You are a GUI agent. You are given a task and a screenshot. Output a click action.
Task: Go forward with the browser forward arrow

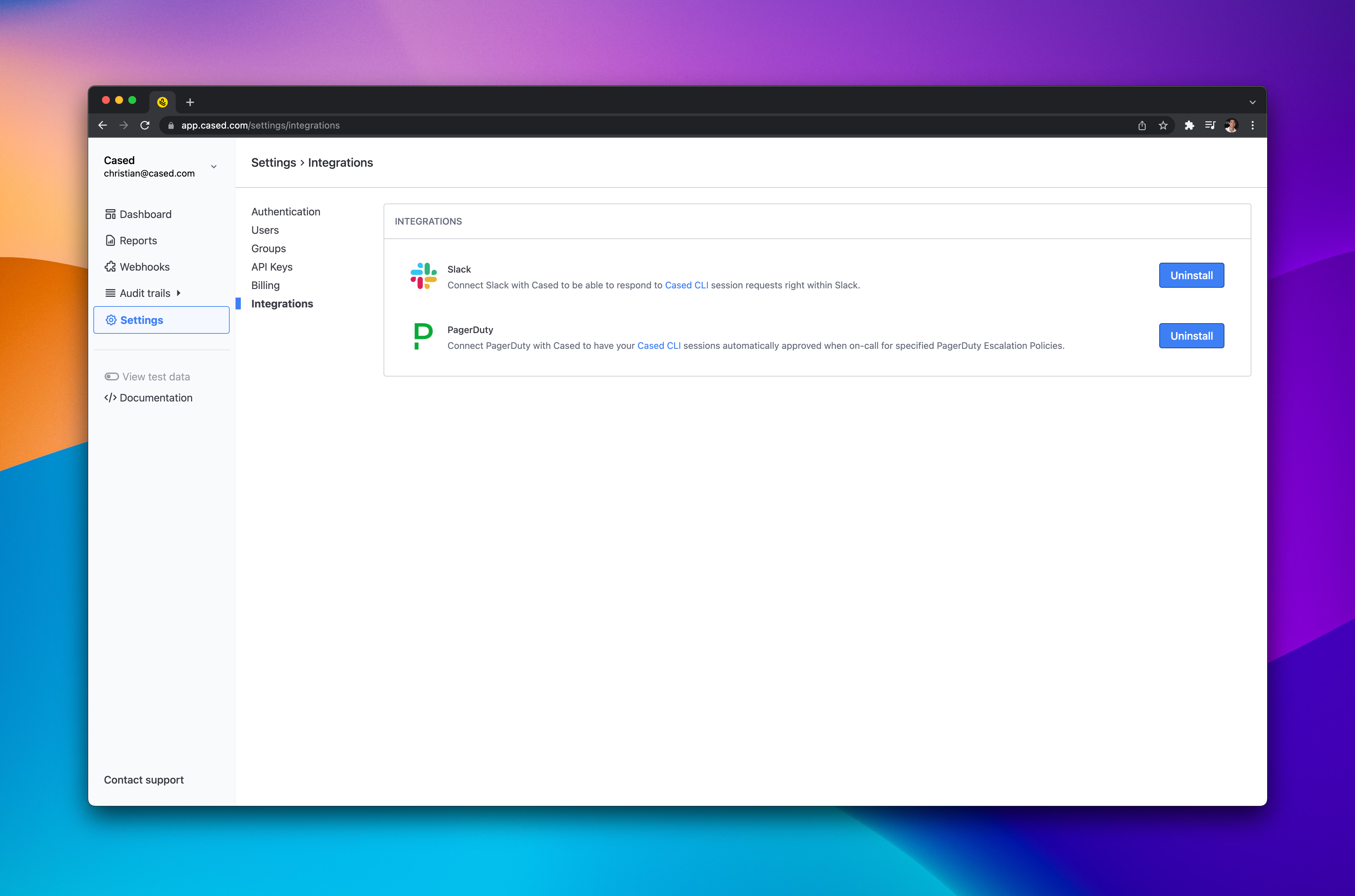tap(123, 125)
